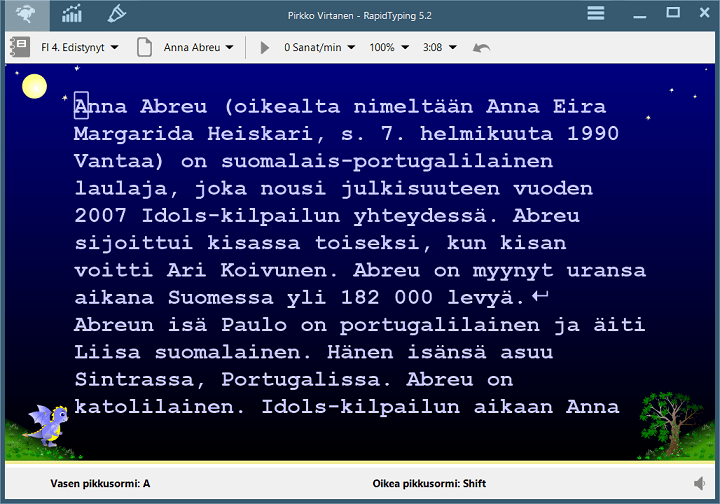Open the Anna Abreu lesson dropdown
720x504 pixels.
pyautogui.click(x=198, y=47)
